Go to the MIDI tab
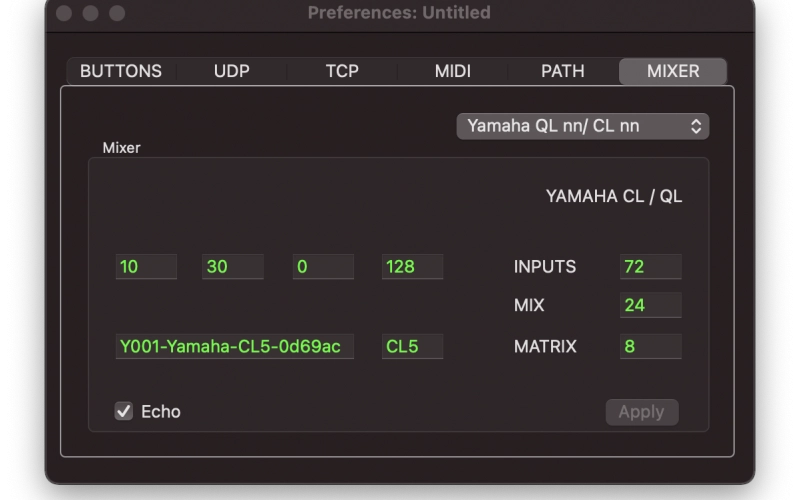Screen dimensions: 800x500 point(453,71)
